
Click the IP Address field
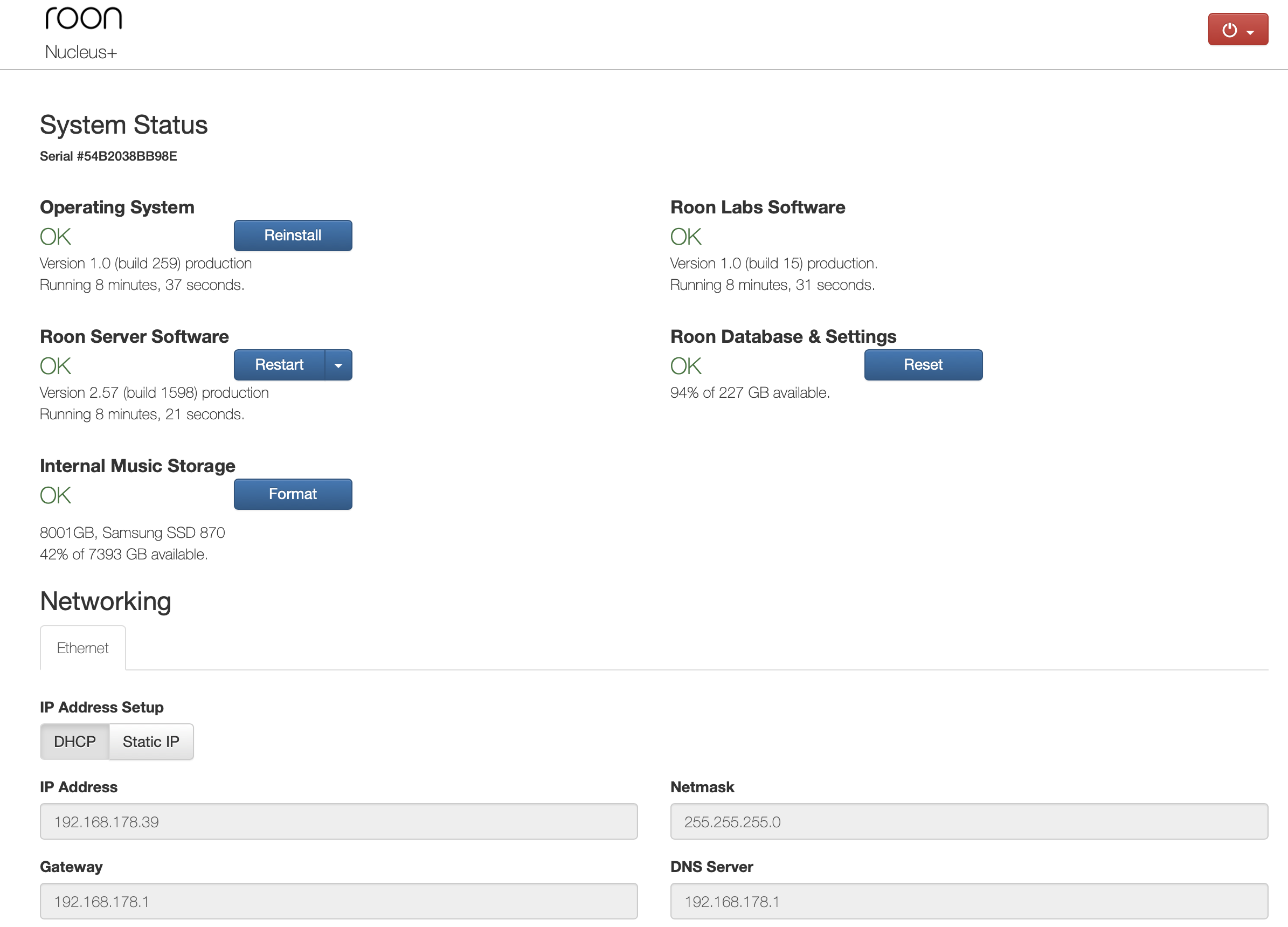click(338, 821)
